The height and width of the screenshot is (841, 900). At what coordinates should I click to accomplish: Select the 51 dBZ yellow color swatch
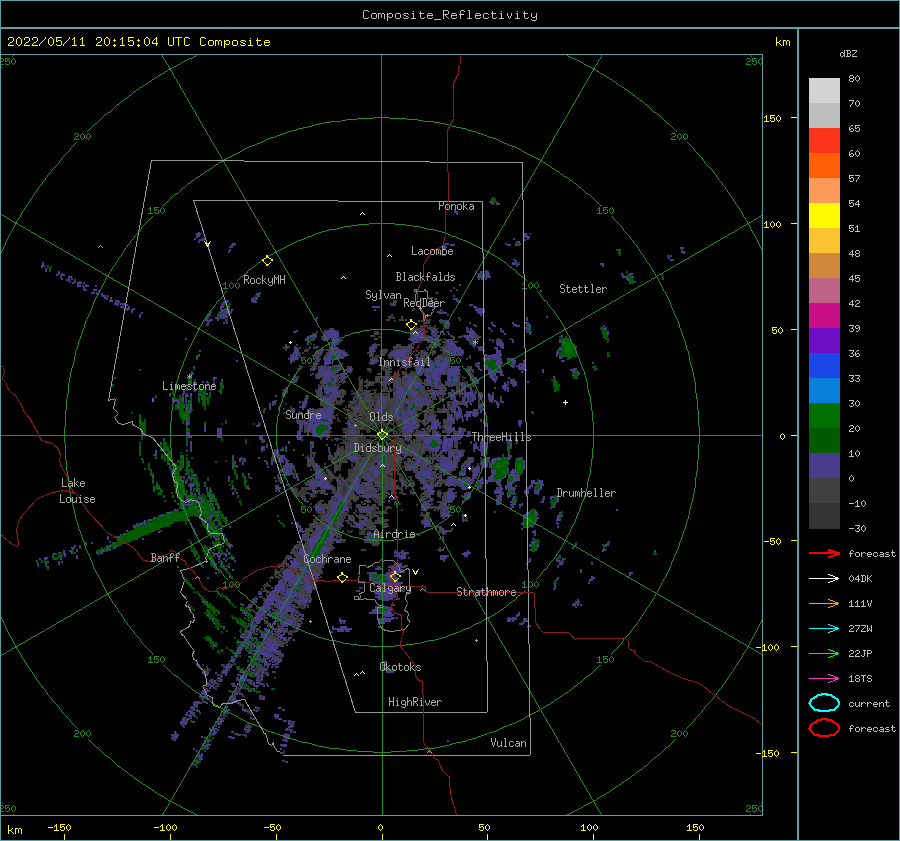coord(824,215)
